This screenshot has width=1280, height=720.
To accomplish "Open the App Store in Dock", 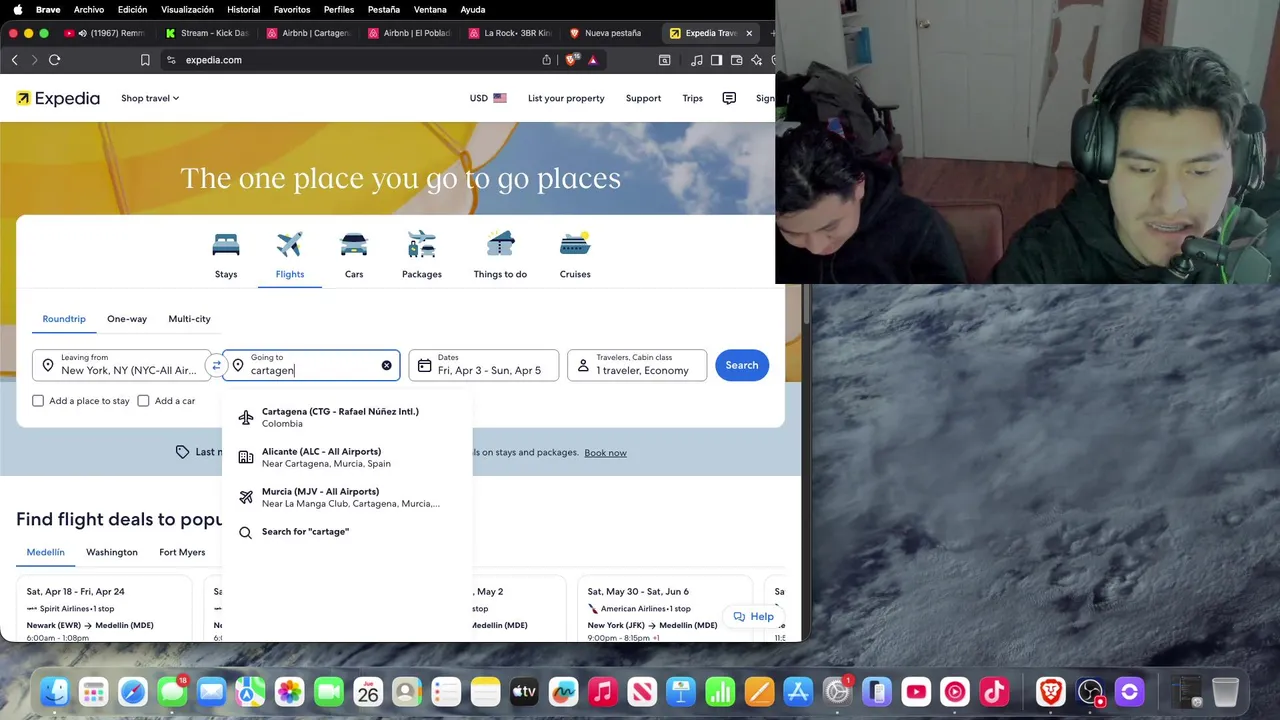I will tap(798, 692).
